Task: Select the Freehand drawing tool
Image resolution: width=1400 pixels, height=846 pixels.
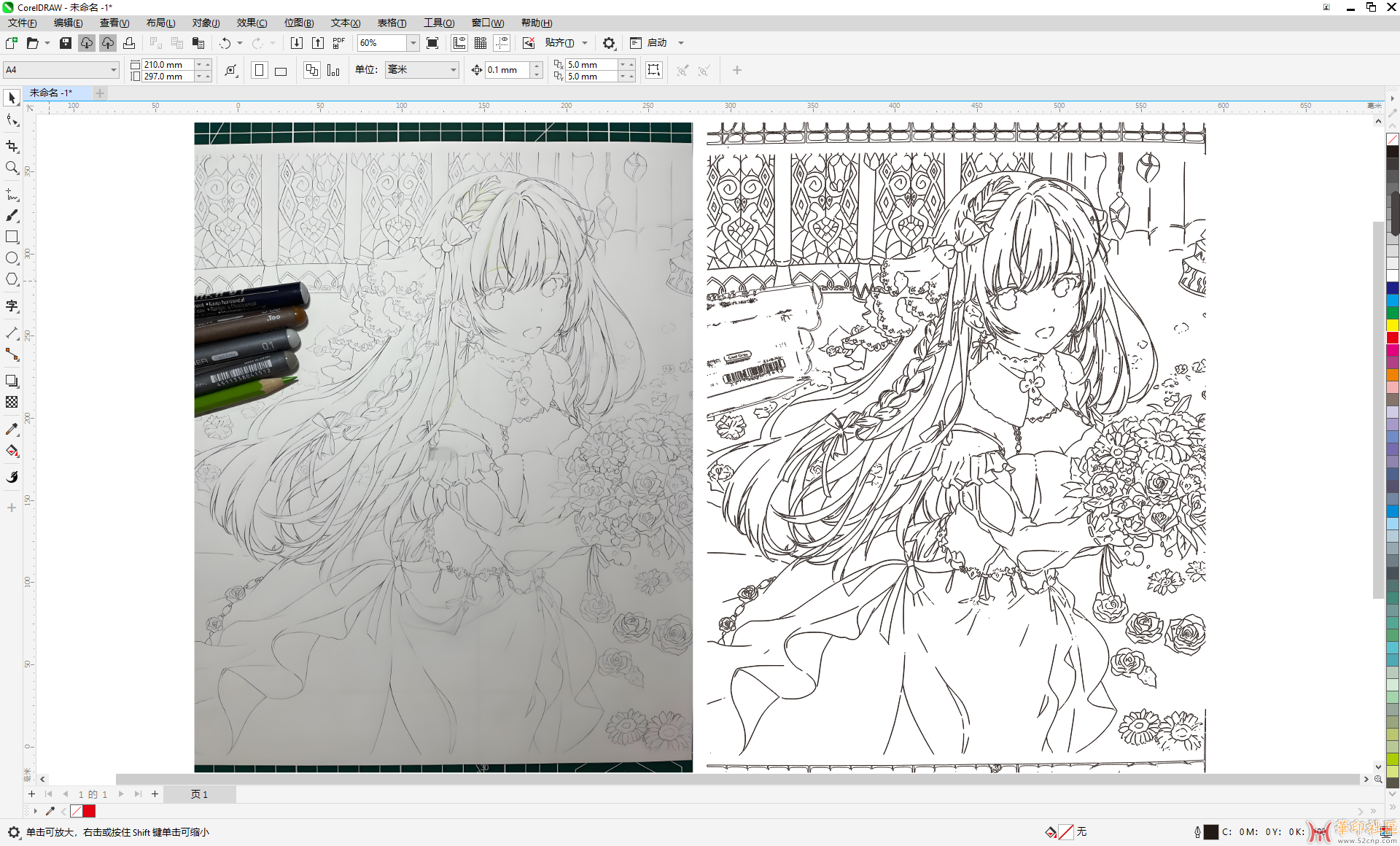Action: click(12, 194)
